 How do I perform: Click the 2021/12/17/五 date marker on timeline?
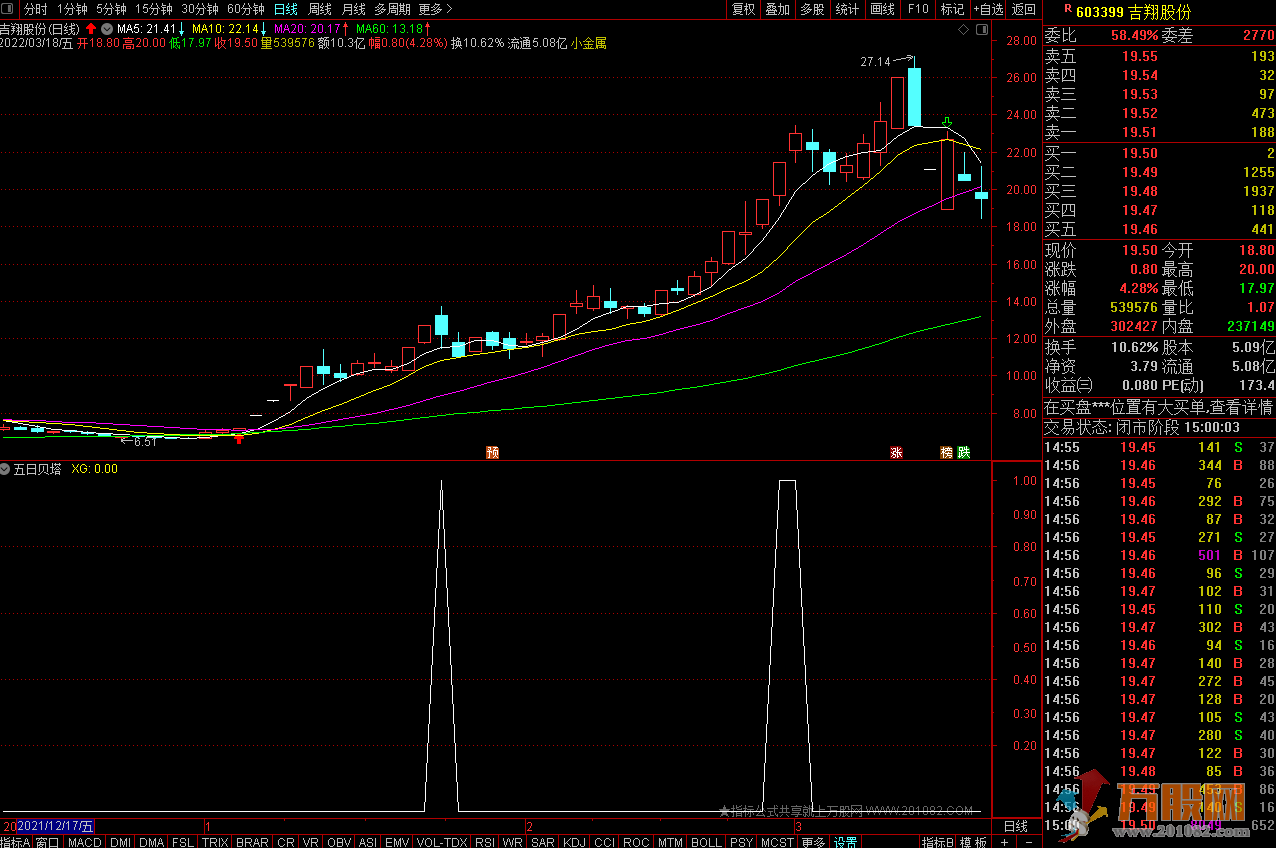56,826
